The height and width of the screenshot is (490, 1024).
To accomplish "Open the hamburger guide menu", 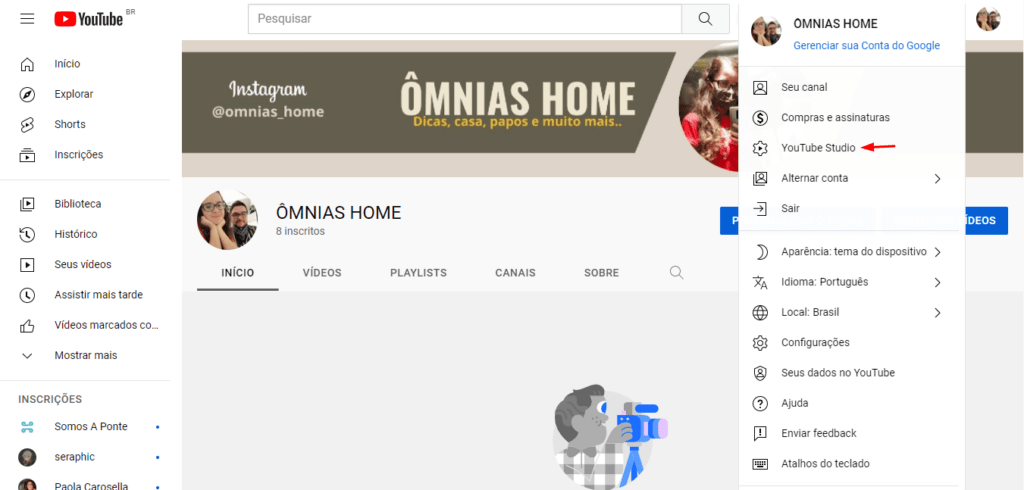I will (27, 19).
